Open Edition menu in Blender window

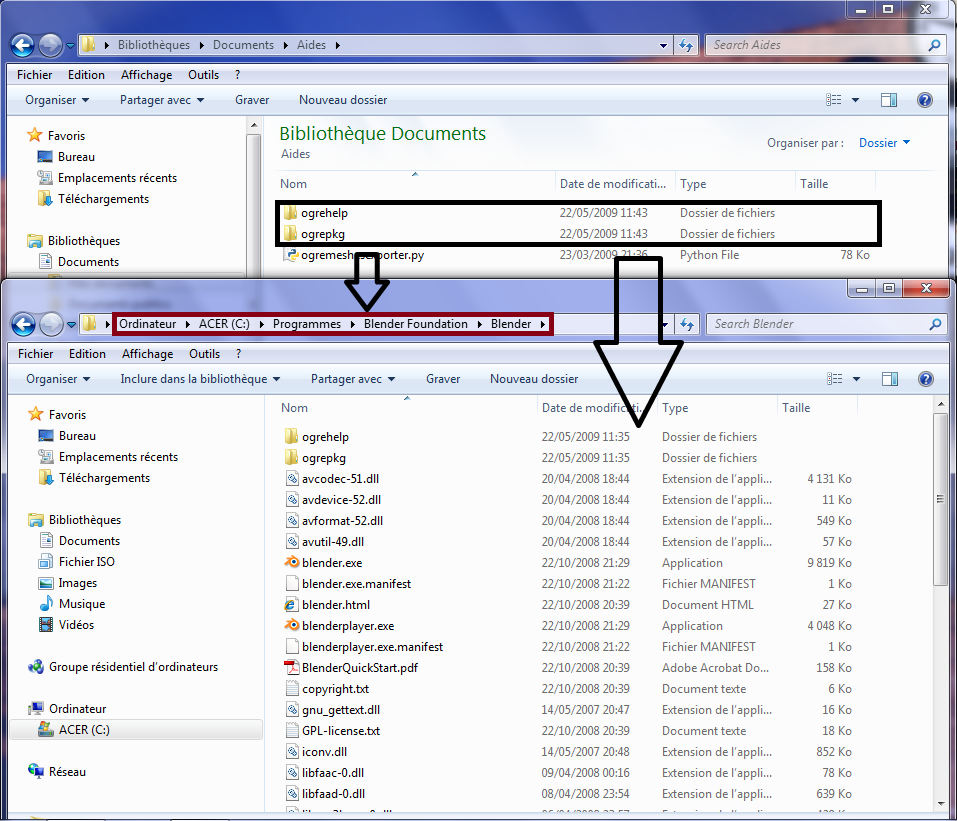(x=87, y=353)
